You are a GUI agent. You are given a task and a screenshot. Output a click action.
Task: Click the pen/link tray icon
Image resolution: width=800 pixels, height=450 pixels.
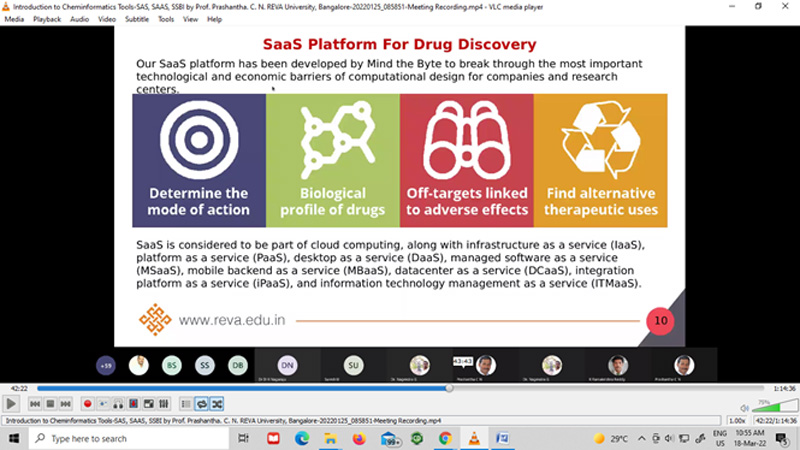coord(701,439)
